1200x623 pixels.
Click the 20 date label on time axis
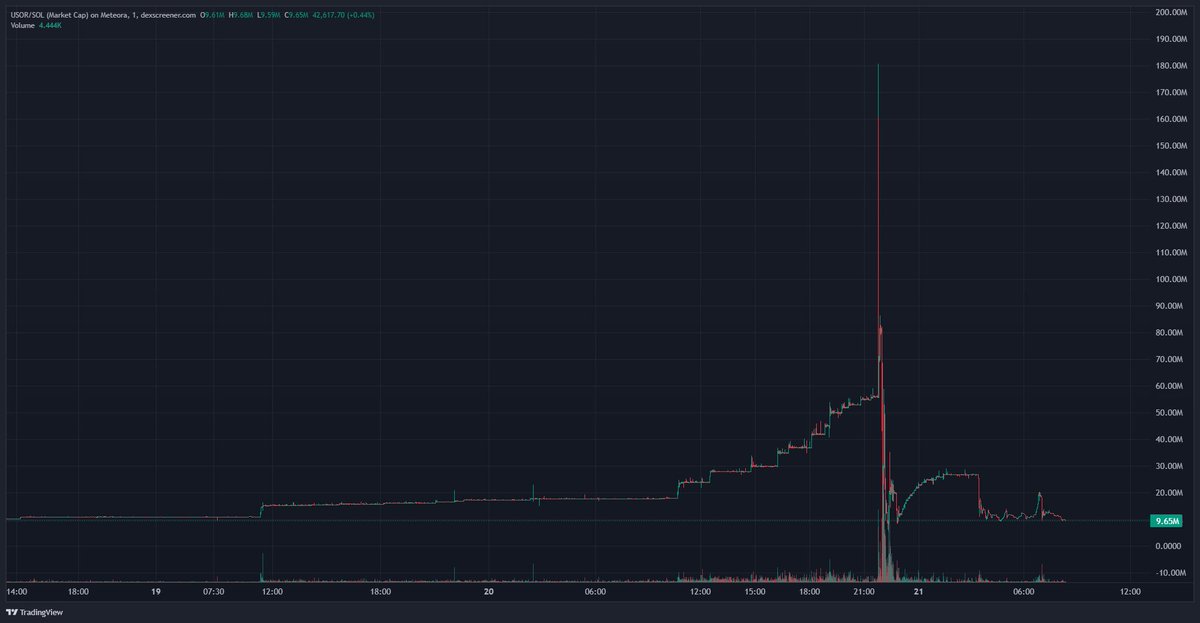click(488, 591)
